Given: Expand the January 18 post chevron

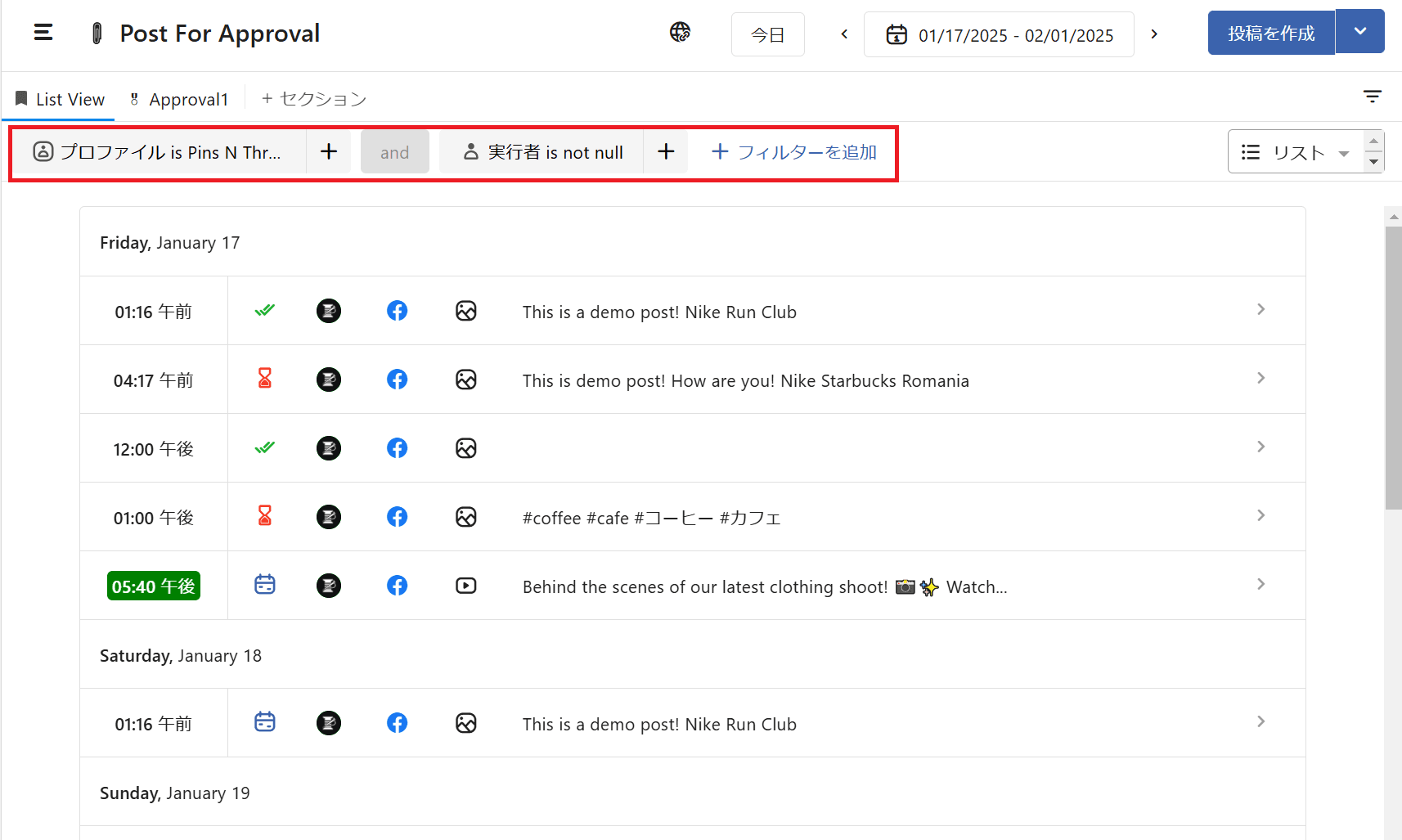Looking at the screenshot, I should 1261,721.
